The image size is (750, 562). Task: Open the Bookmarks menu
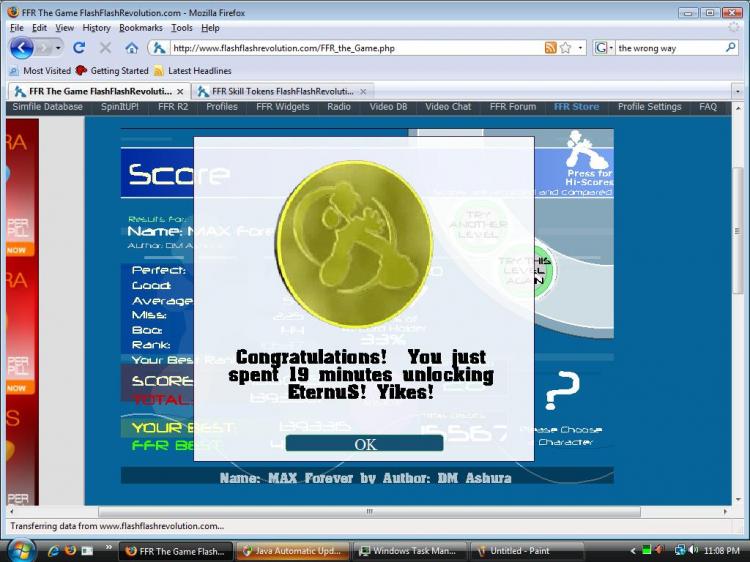pos(141,28)
